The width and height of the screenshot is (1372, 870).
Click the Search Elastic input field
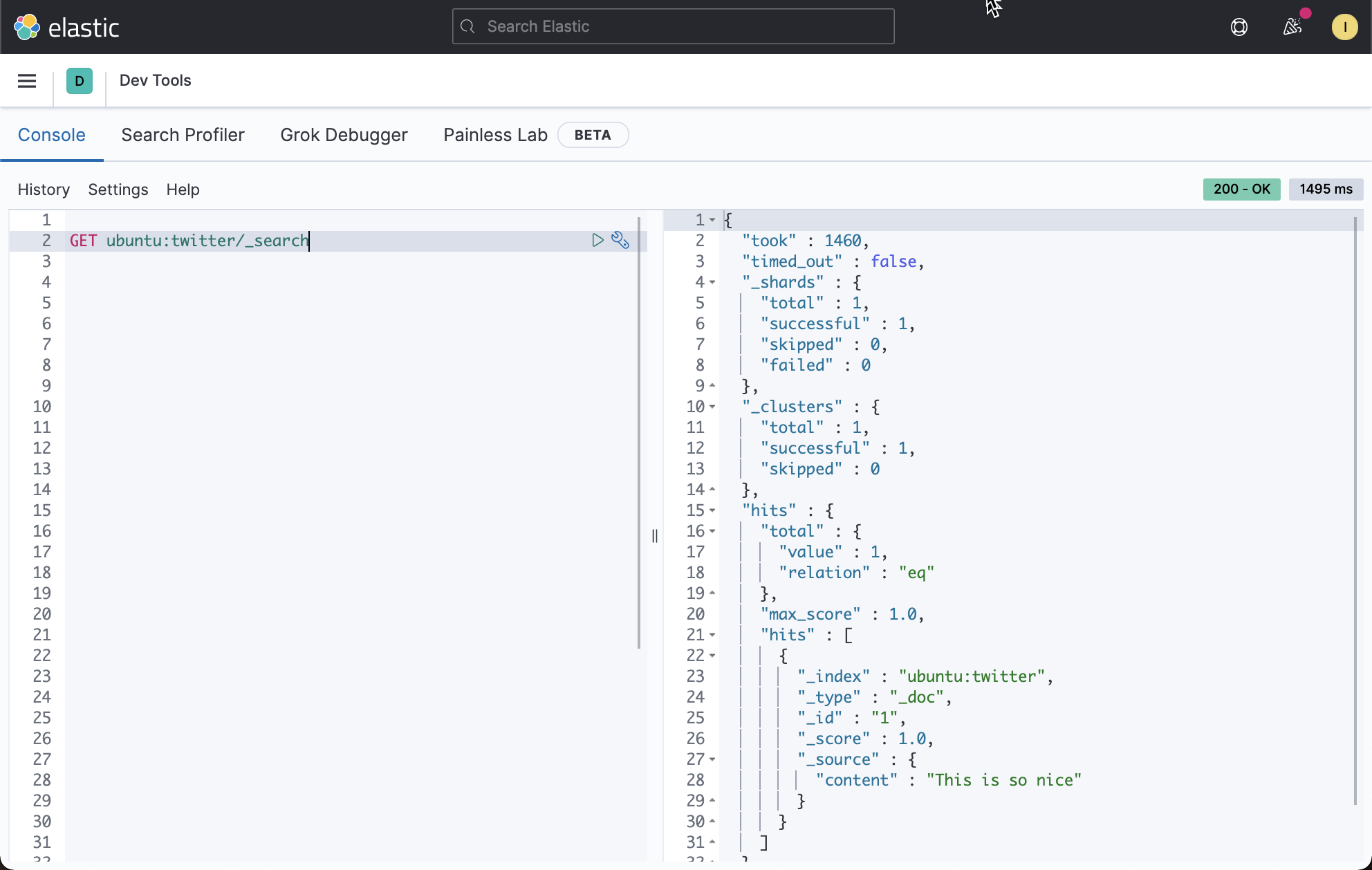[672, 26]
